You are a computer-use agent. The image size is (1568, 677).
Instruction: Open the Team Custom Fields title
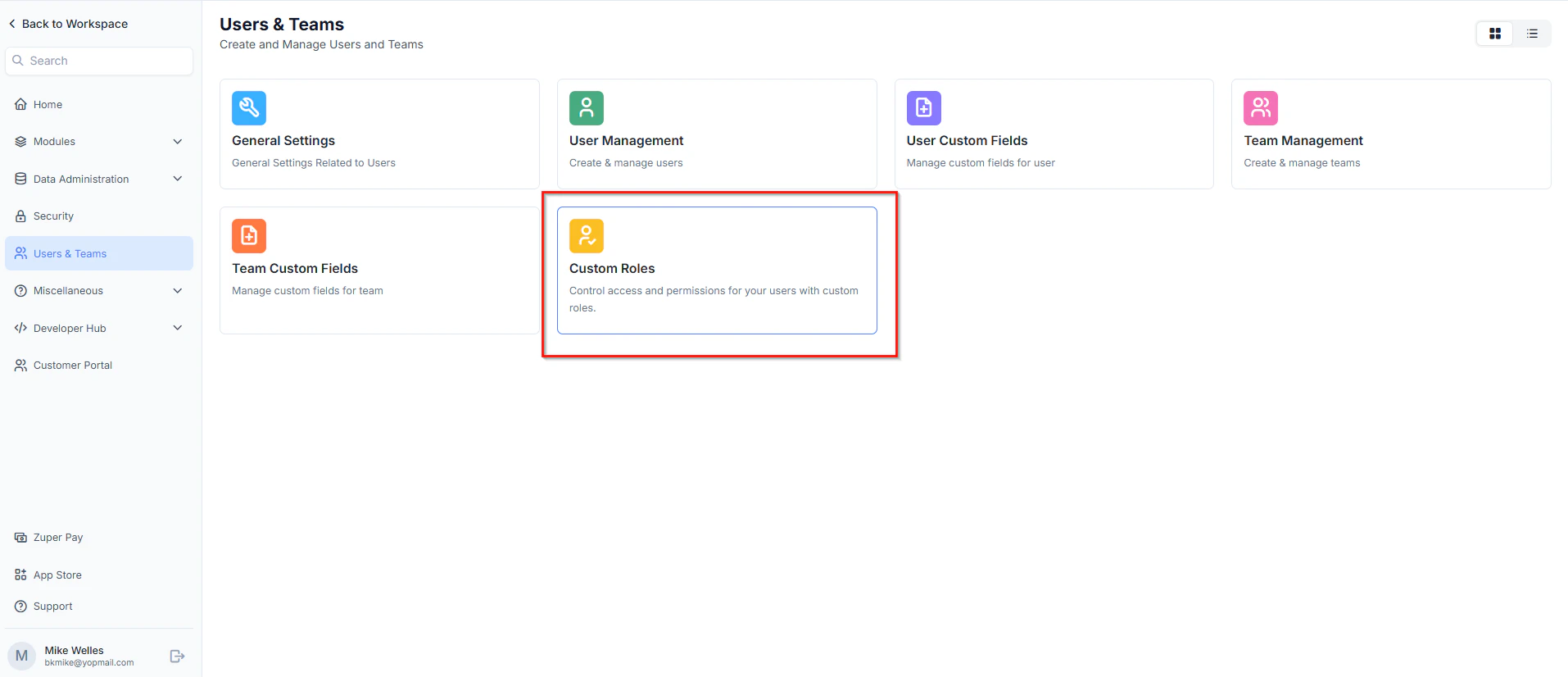(295, 269)
